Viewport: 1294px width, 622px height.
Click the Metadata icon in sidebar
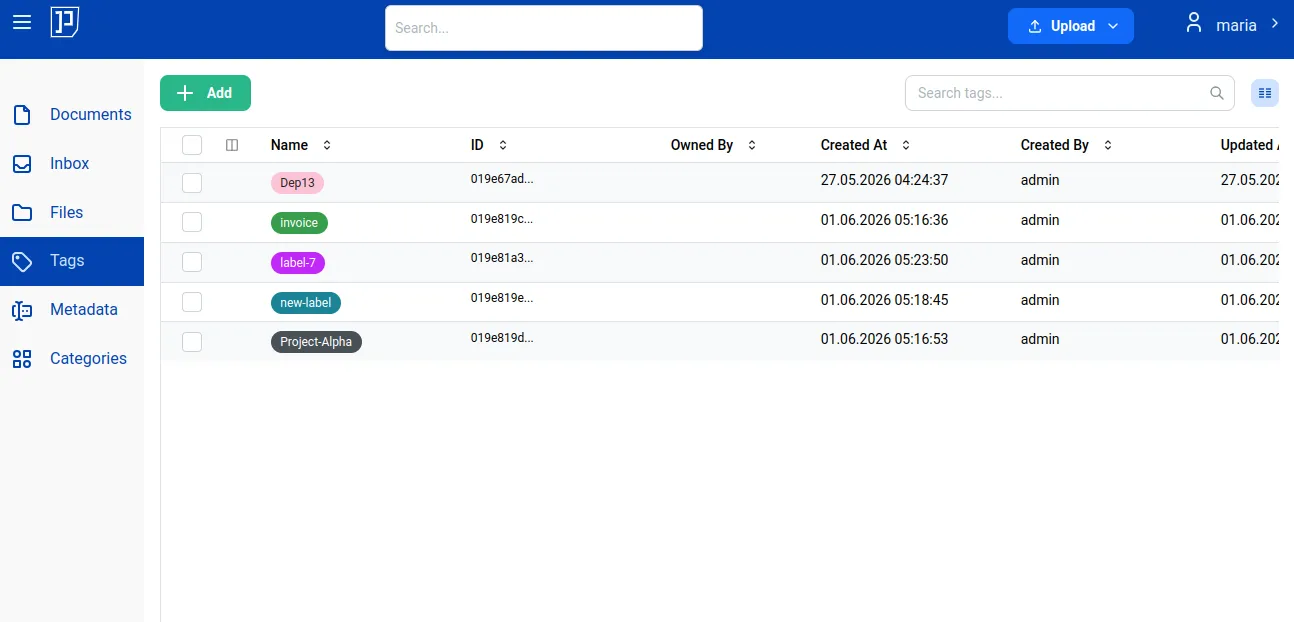tap(22, 310)
